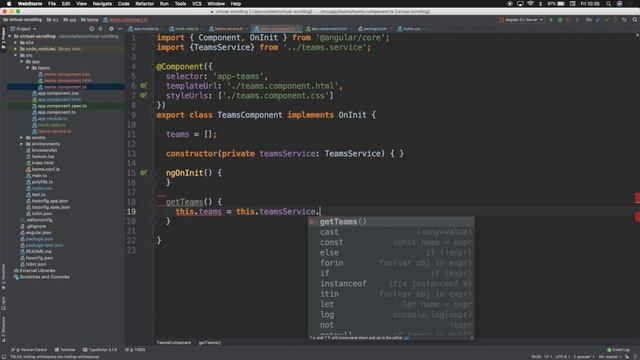The image size is (640, 360).
Task: Open the Project panel gear settings
Action: click(111, 29)
